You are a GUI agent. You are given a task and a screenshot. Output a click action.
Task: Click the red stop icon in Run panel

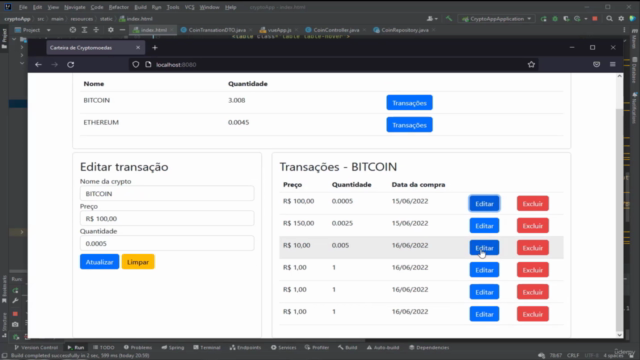tap(15, 314)
